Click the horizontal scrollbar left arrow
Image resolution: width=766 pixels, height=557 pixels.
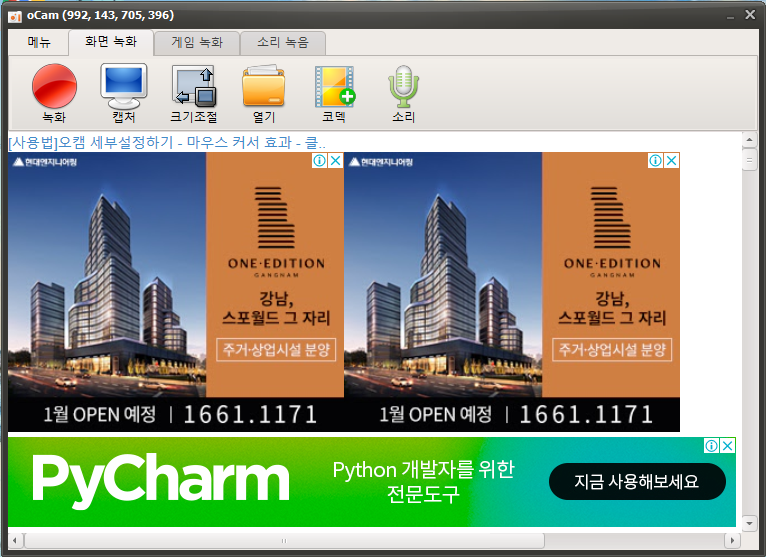(15, 540)
